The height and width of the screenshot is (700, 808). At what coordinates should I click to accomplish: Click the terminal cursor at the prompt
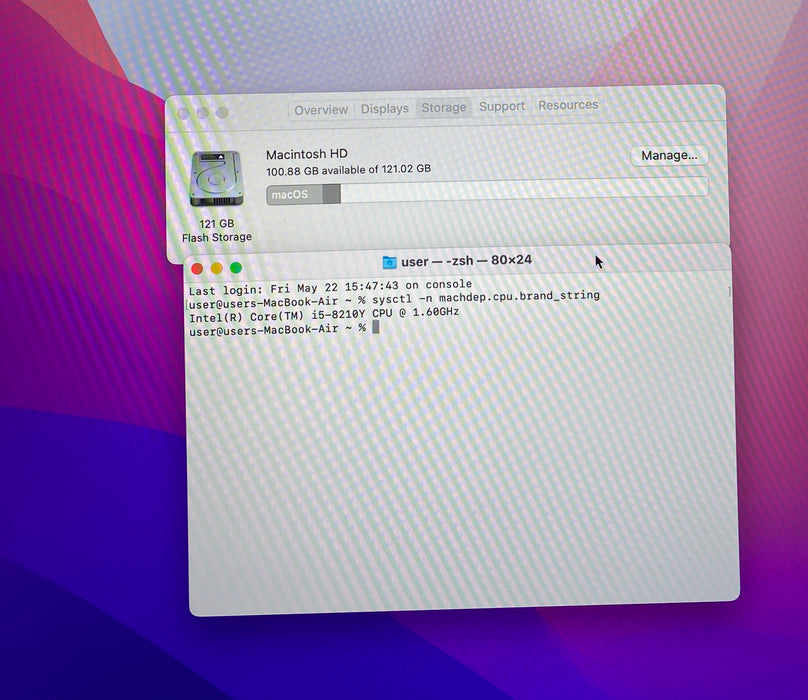coord(376,327)
